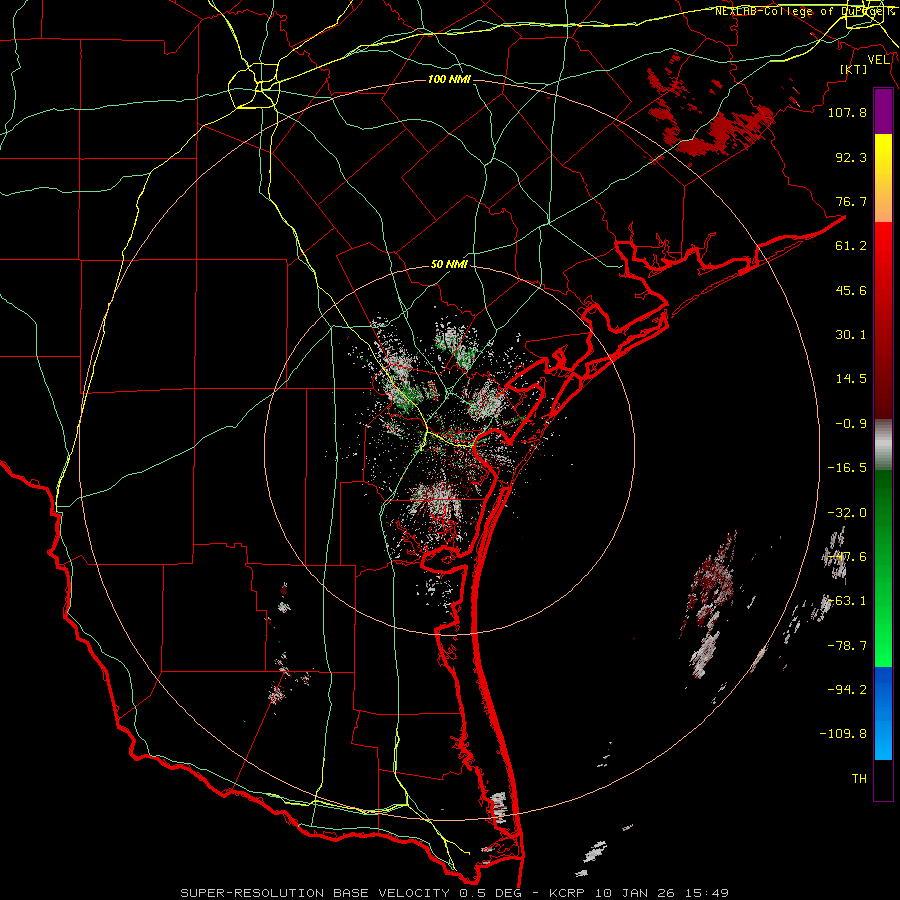
Task: Click the 100 NMI range ring label
Action: tap(449, 79)
